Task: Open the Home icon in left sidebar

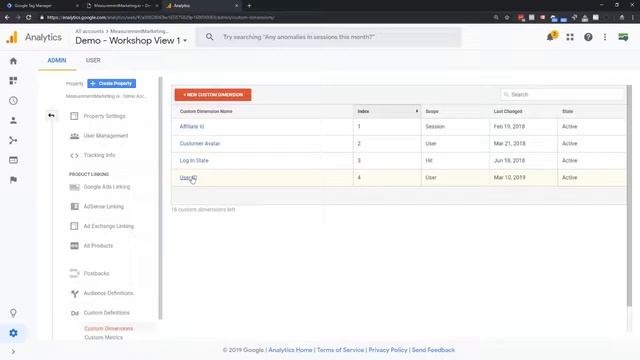Action: 13,61
